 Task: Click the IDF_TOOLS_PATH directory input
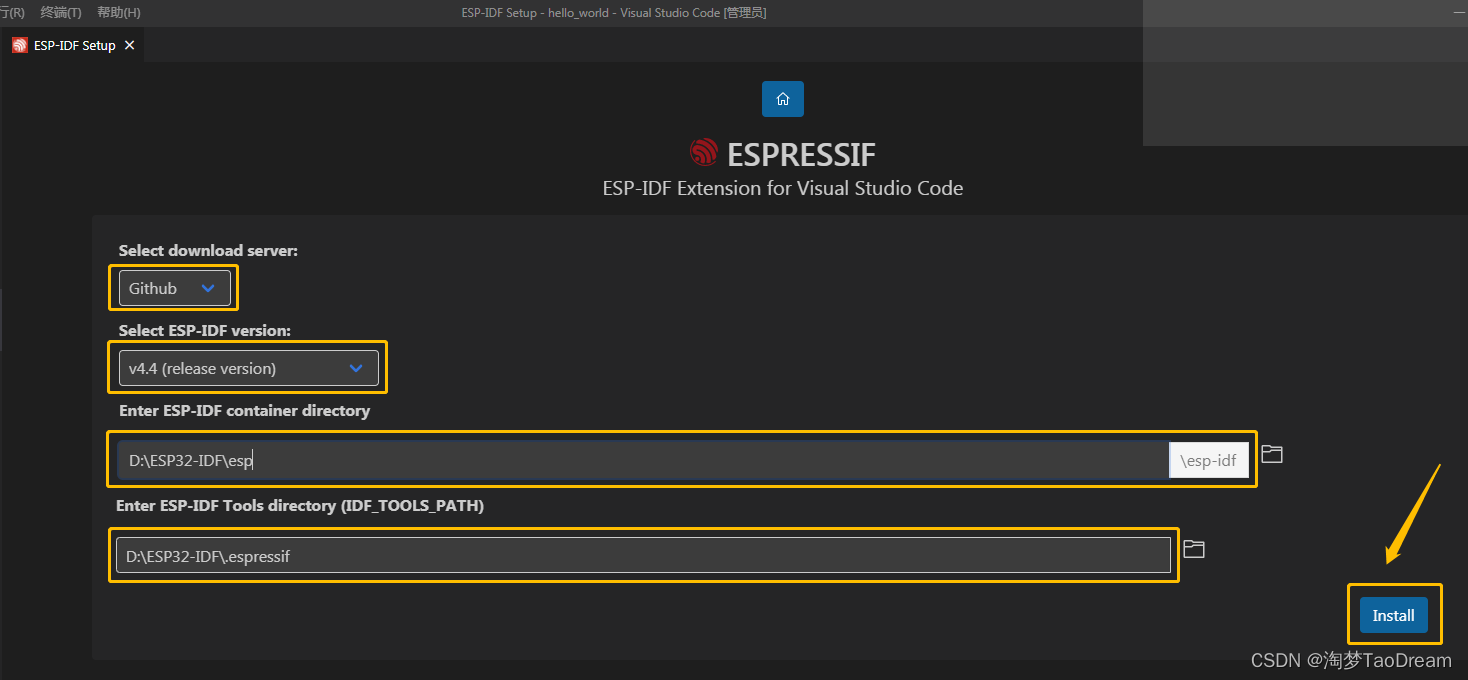(x=643, y=555)
